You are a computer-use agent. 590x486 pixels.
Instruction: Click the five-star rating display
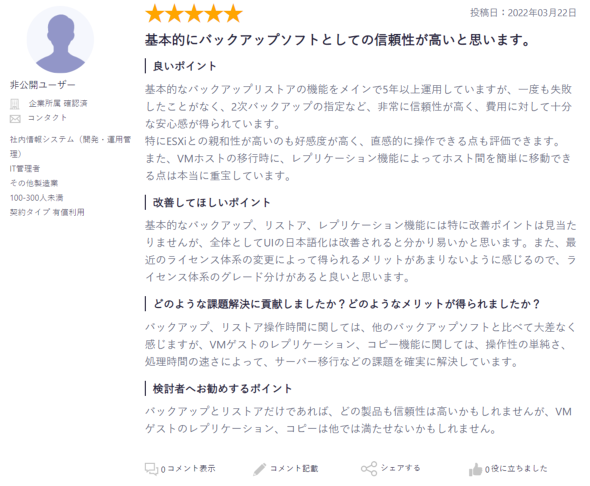194,14
